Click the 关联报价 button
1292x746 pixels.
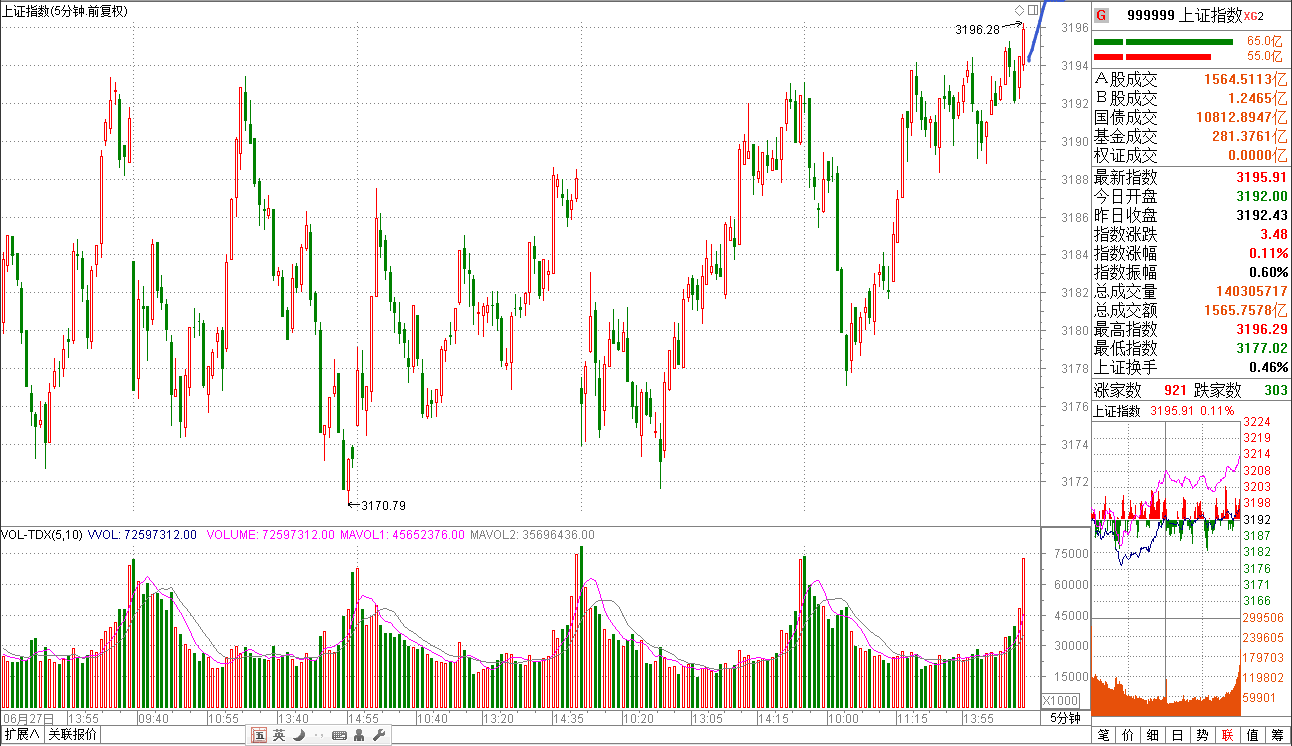[x=73, y=735]
